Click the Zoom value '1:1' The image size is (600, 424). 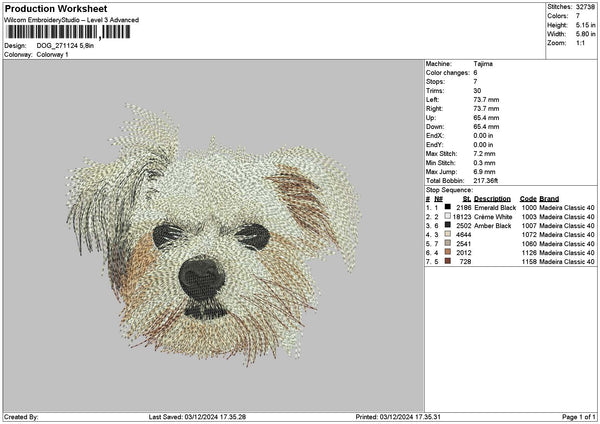[x=580, y=43]
